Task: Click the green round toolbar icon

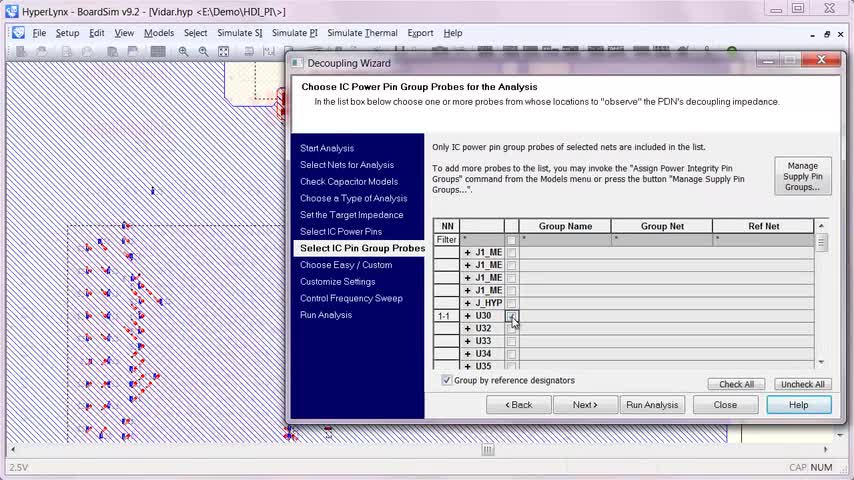Action: [x=732, y=51]
